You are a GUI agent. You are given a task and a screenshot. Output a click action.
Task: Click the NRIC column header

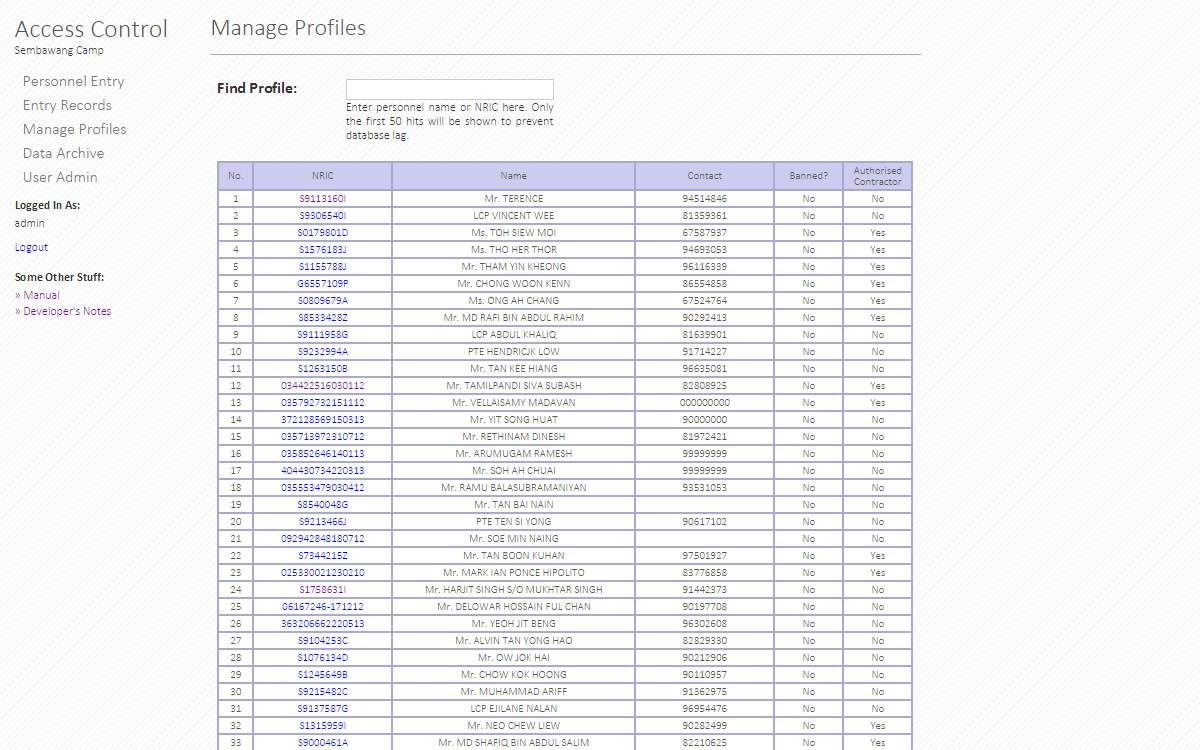tap(322, 176)
